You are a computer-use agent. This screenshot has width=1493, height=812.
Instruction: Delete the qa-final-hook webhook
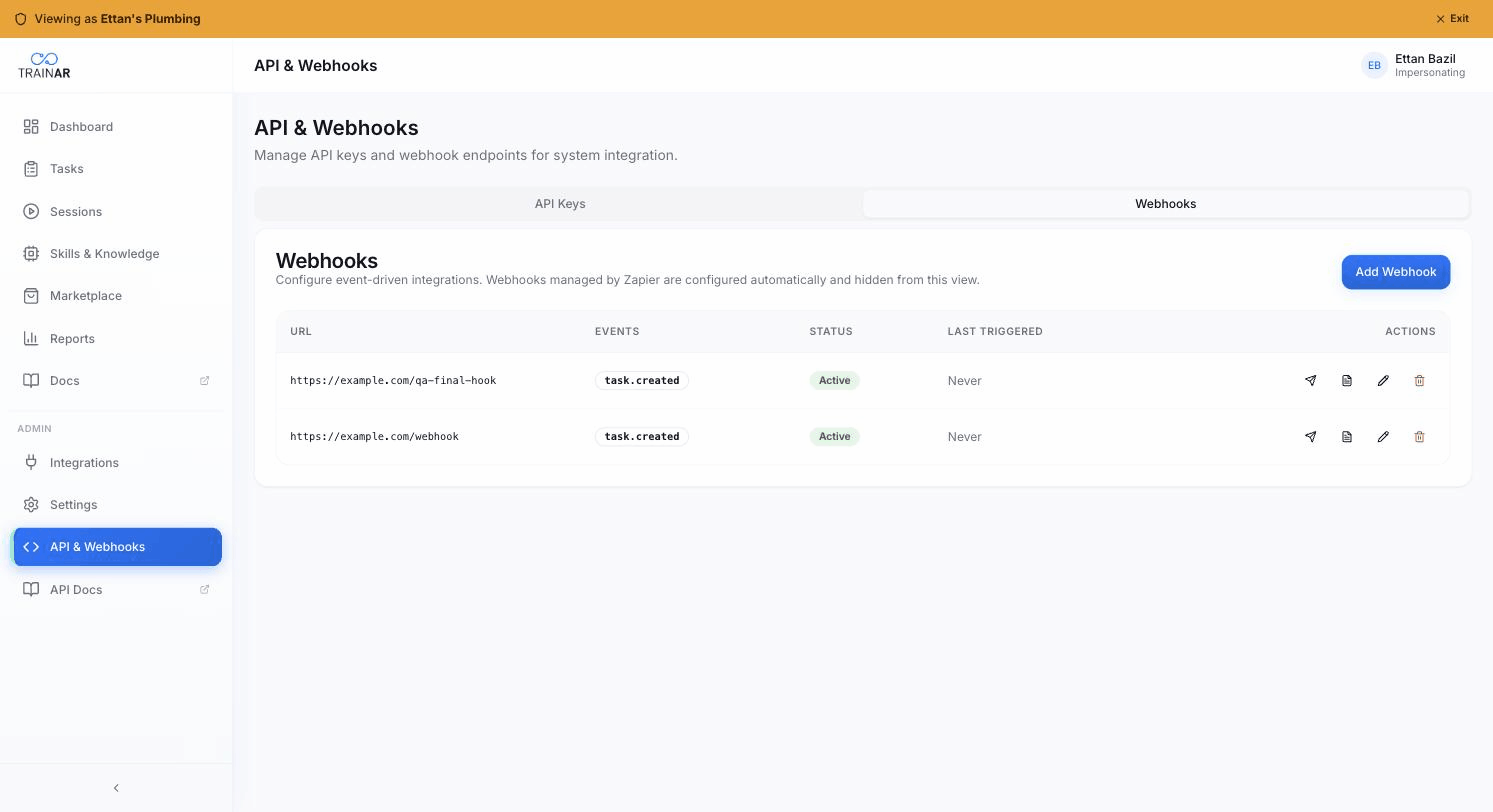pos(1419,380)
